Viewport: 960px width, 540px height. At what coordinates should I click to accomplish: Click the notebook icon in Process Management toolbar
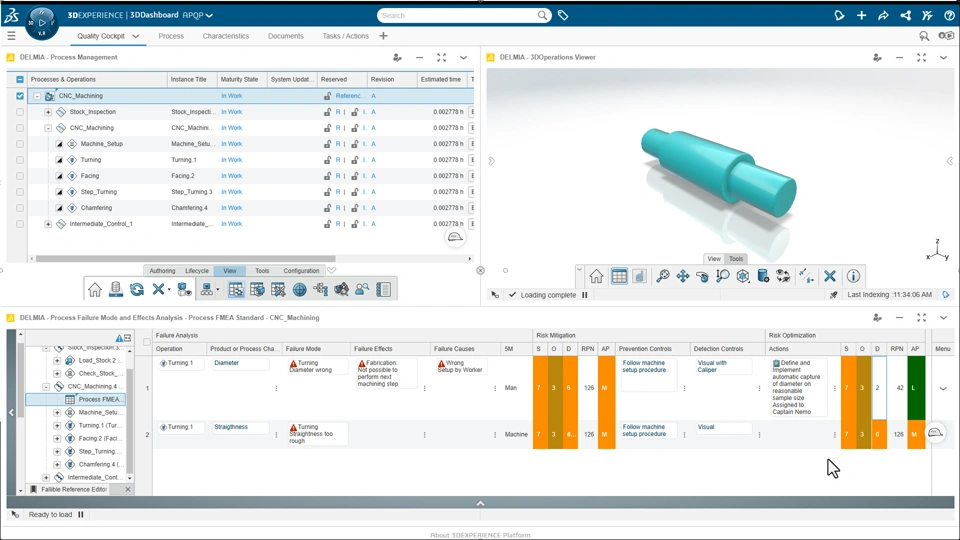tap(383, 290)
